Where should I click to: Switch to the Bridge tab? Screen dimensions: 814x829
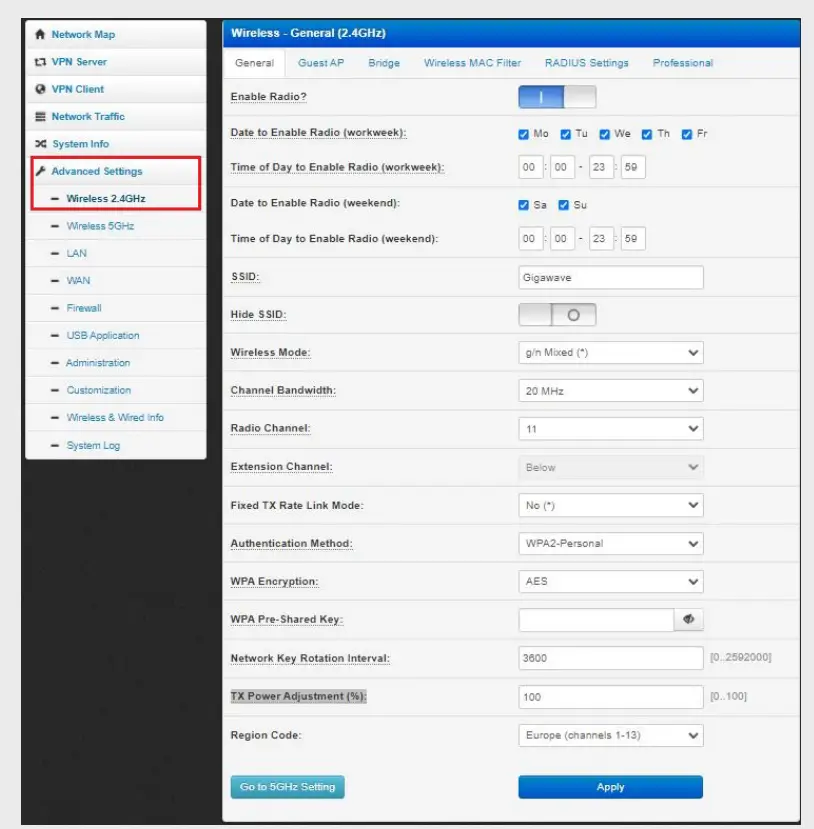click(384, 63)
